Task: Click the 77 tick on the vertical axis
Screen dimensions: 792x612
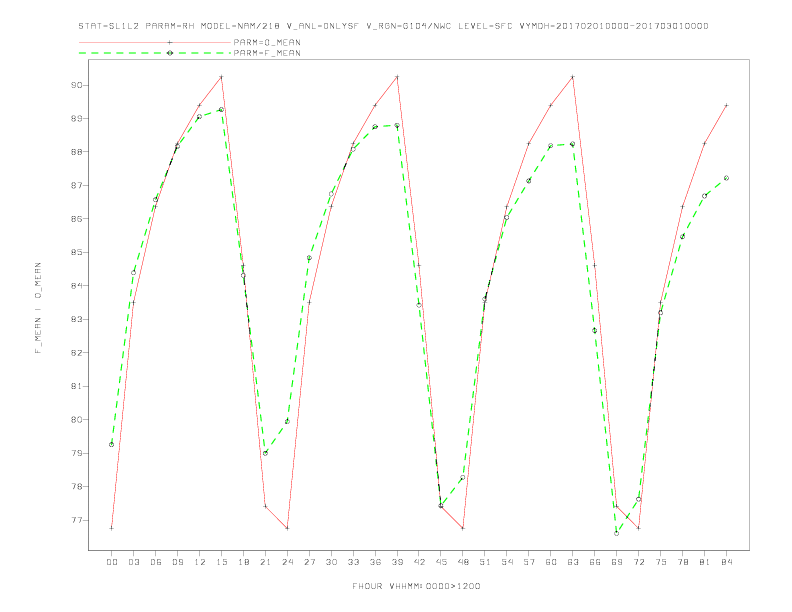Action: (x=77, y=520)
